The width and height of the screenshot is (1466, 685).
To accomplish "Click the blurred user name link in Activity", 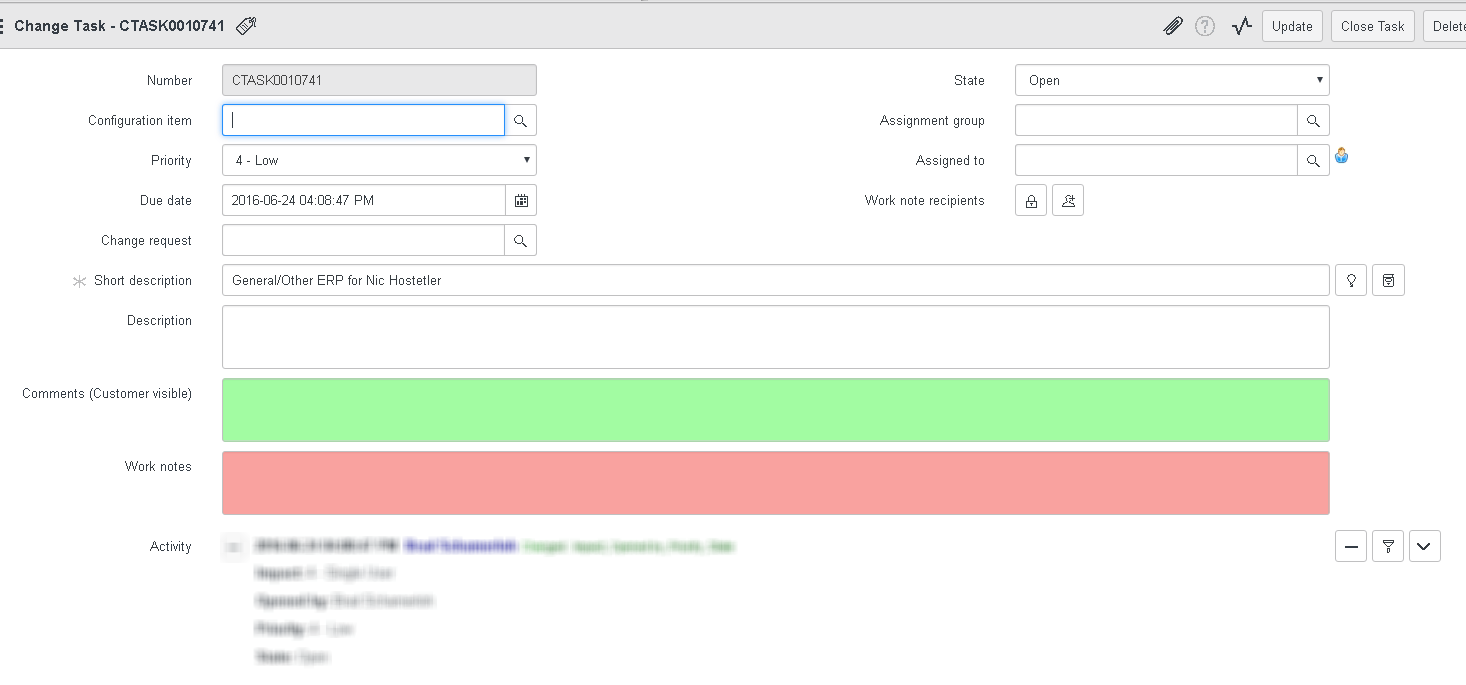I will click(x=461, y=546).
